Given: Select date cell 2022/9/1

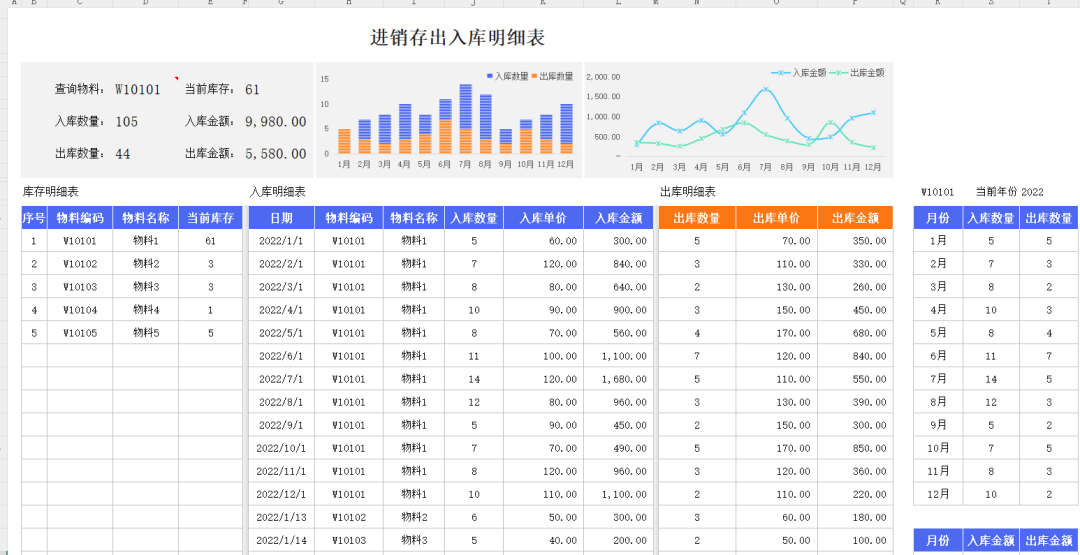Looking at the screenshot, I should pos(281,426).
